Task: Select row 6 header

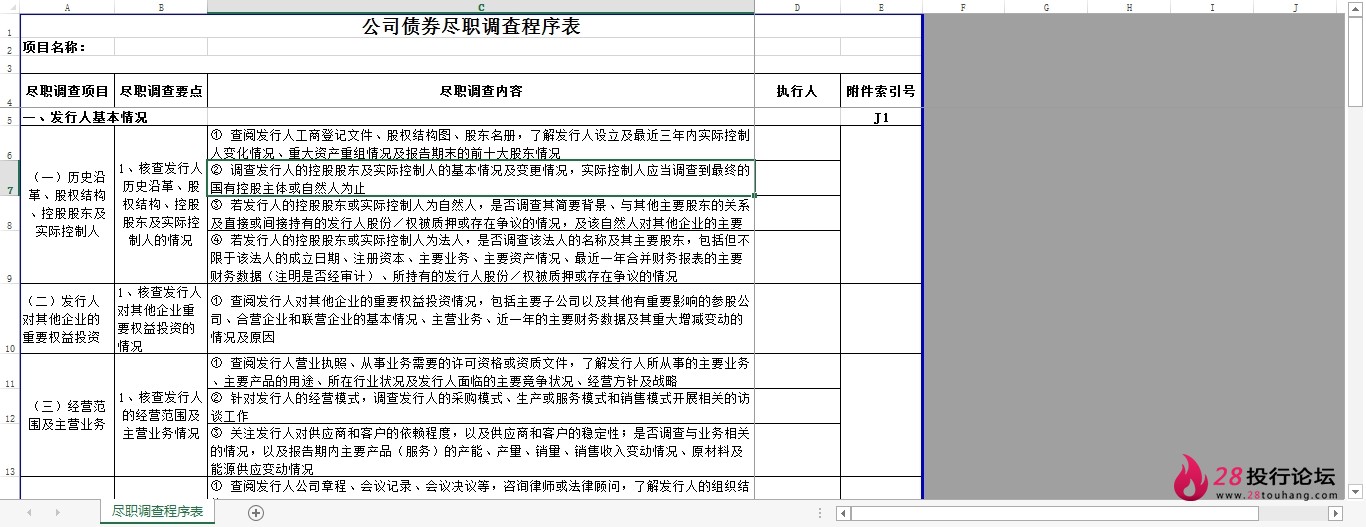Action: pos(10,143)
